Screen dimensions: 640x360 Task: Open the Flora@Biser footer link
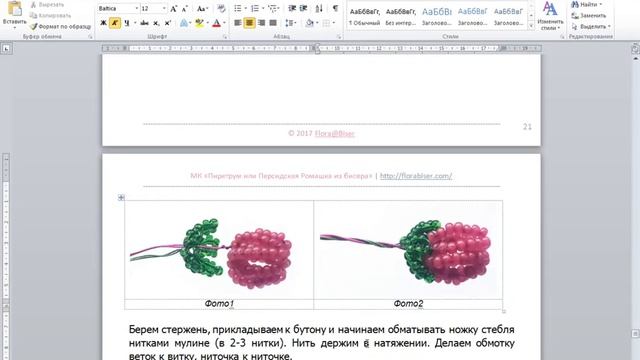pyautogui.click(x=334, y=133)
